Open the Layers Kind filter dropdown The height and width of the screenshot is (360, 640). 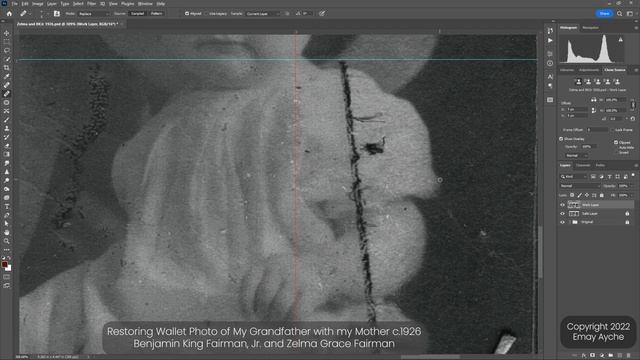(573, 176)
